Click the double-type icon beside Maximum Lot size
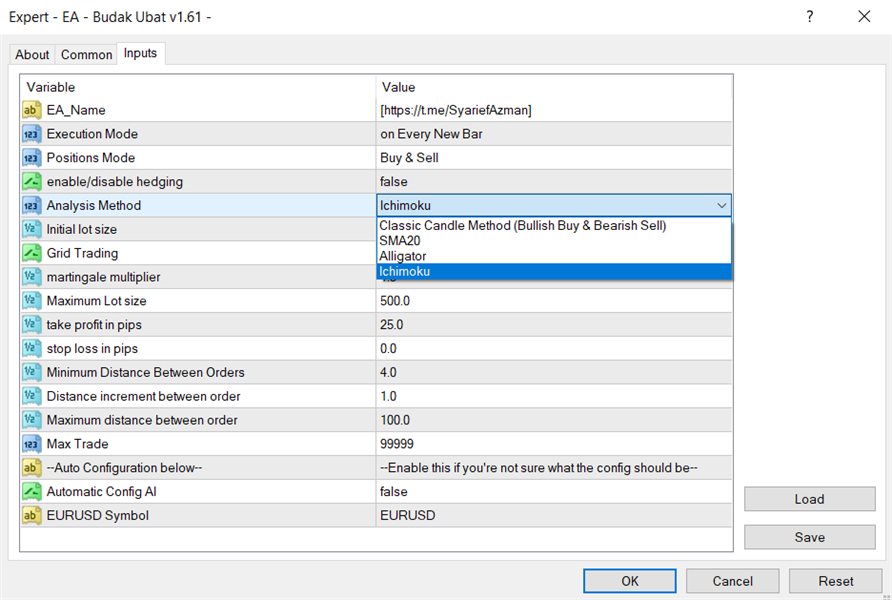892x600 pixels. point(31,301)
